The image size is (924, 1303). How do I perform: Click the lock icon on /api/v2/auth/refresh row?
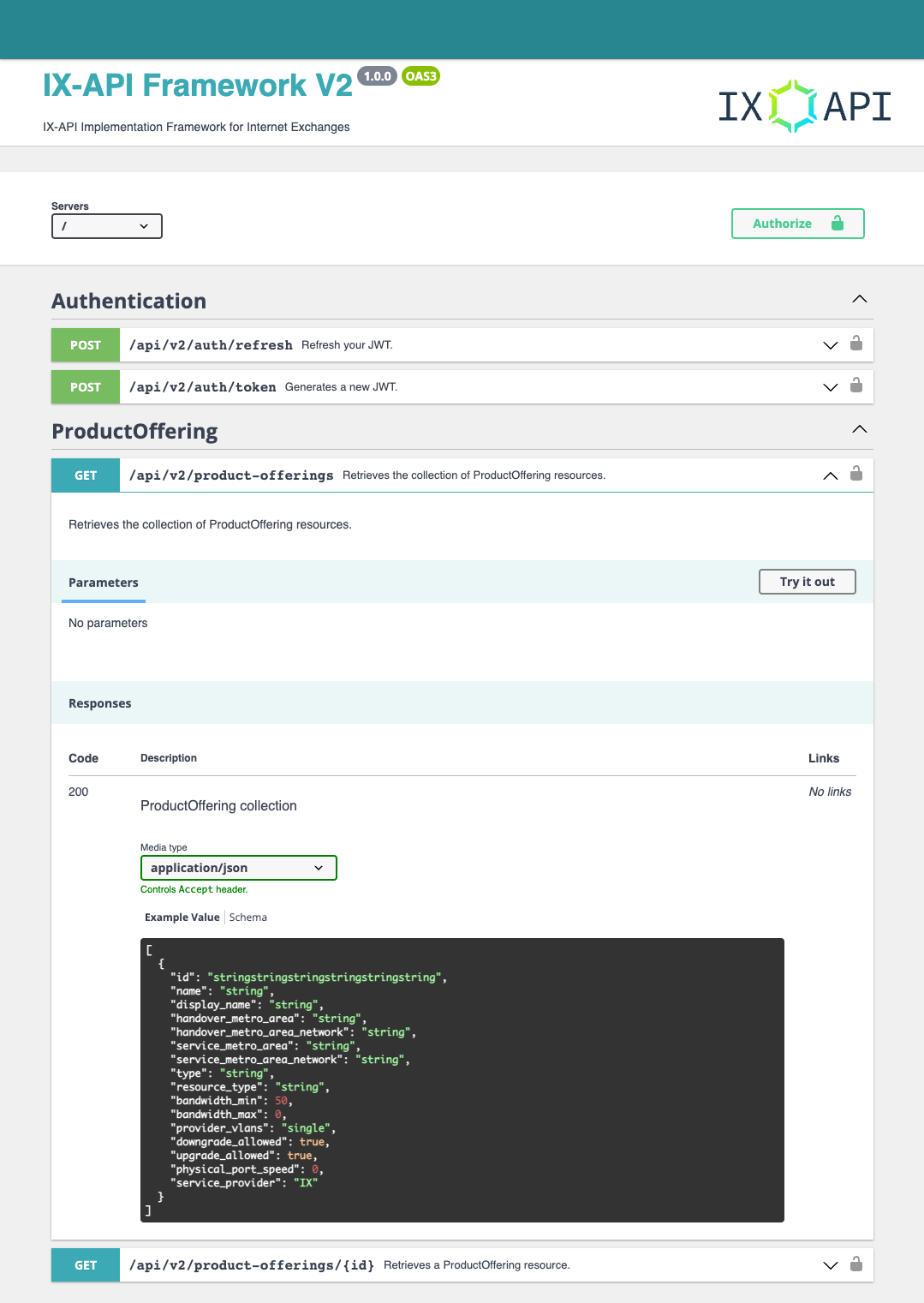coord(856,344)
